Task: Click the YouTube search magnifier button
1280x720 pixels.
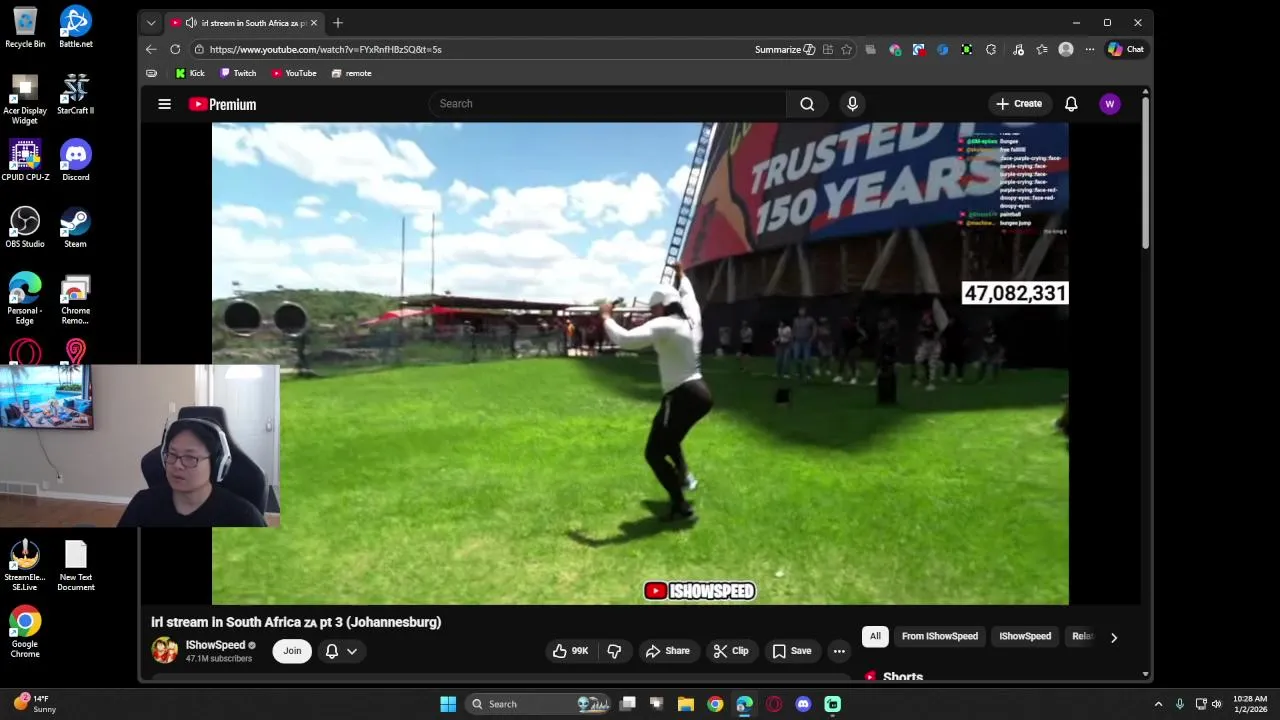Action: pyautogui.click(x=807, y=104)
